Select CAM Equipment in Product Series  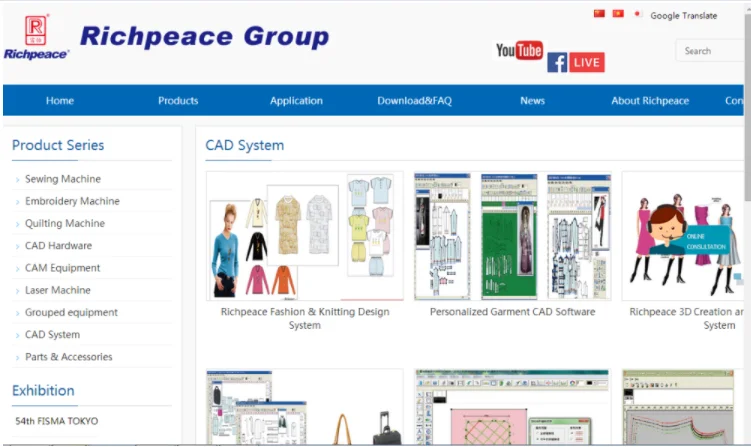pos(62,268)
